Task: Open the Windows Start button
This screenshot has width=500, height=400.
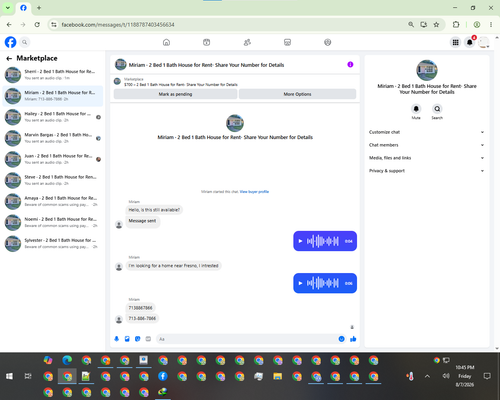Action: [9, 376]
